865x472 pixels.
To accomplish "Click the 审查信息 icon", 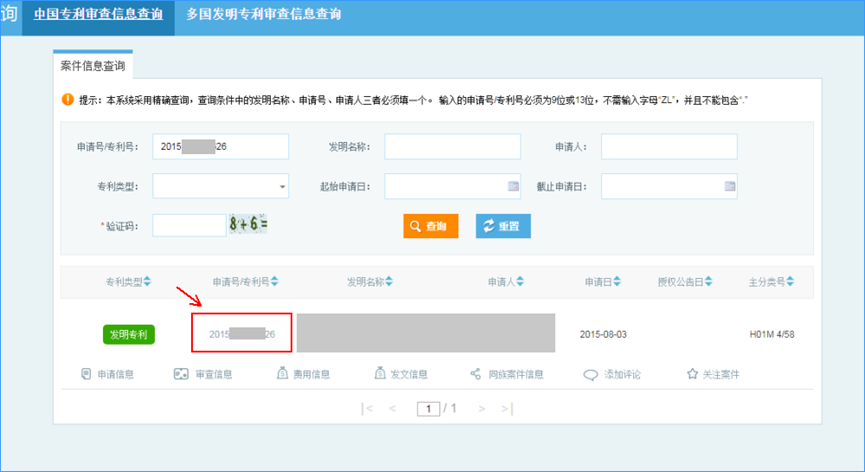I will (181, 374).
